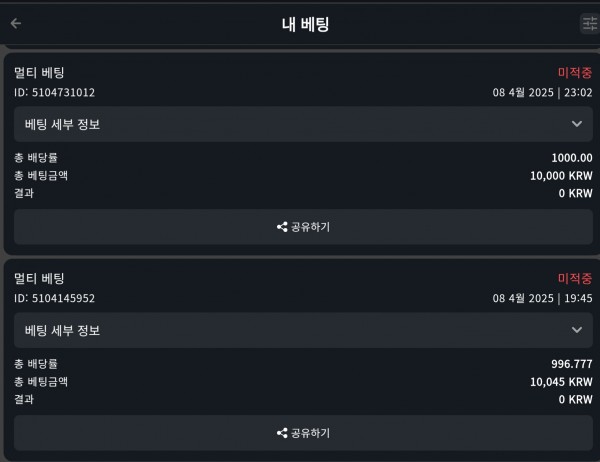
Task: Go back using the top-left arrow
Action: (16, 24)
